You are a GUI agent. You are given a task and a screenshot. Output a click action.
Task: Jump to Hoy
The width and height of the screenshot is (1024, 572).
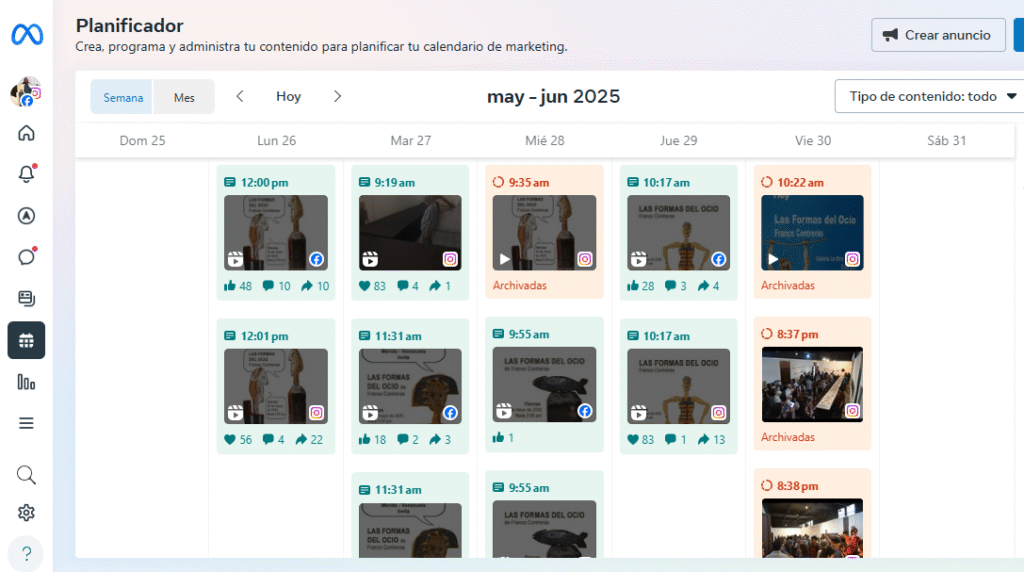288,96
